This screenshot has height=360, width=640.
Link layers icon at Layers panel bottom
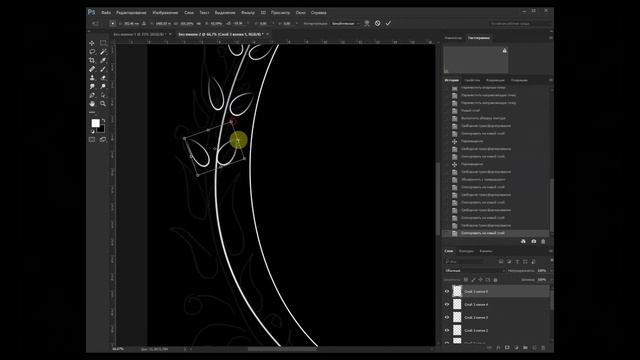(489, 348)
